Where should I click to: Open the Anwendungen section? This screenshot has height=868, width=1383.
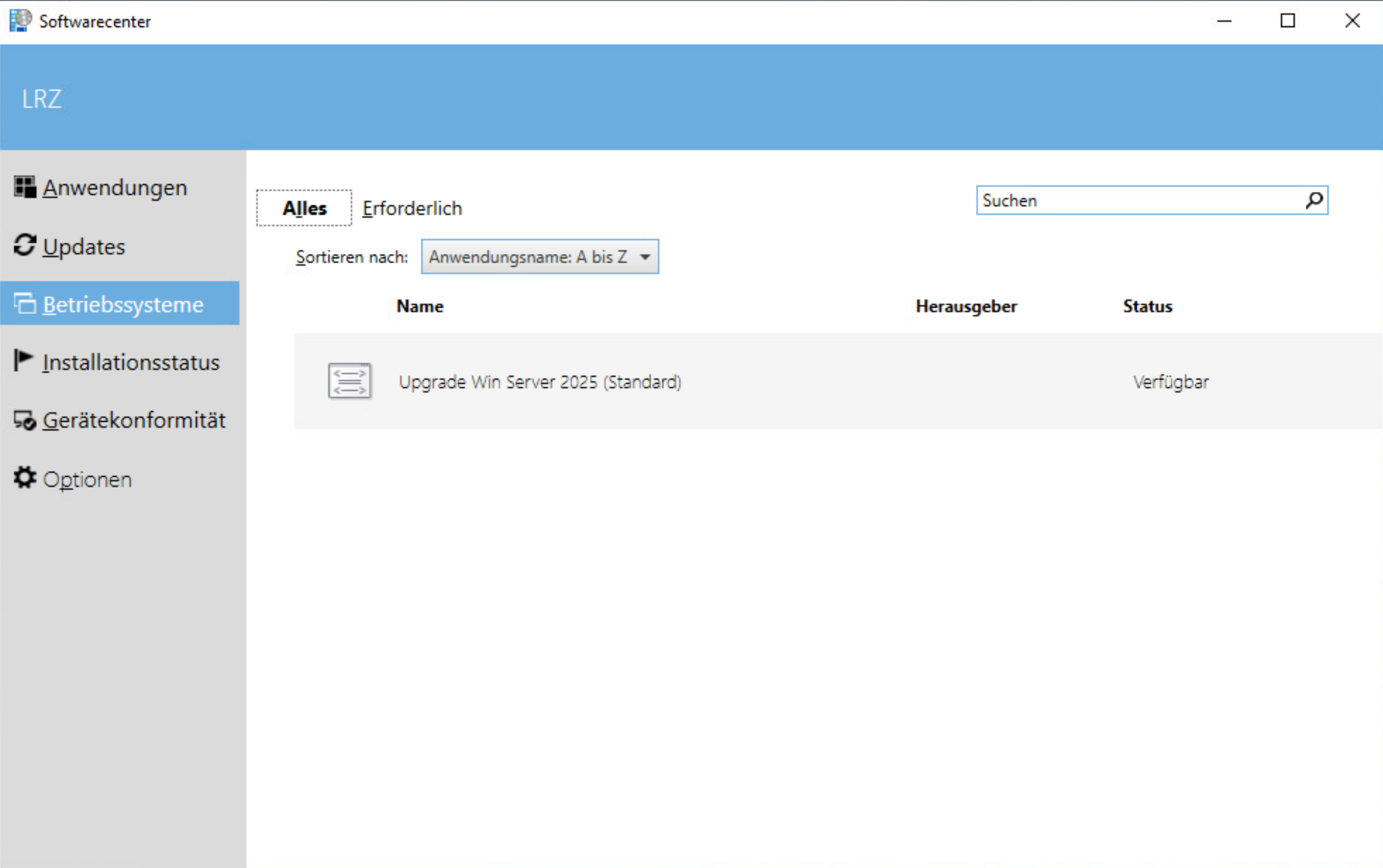115,188
